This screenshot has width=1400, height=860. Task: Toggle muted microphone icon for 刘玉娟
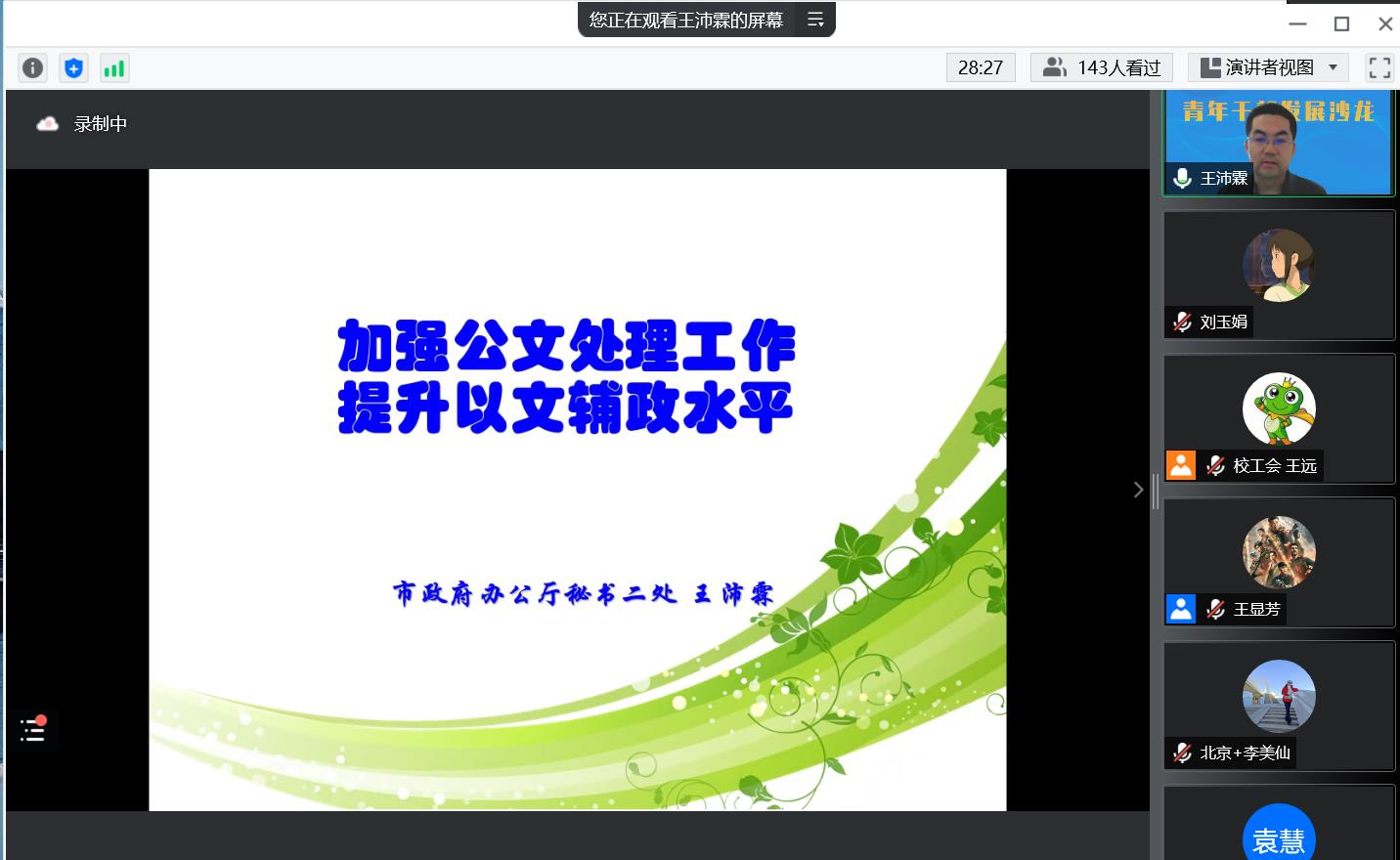(1182, 322)
